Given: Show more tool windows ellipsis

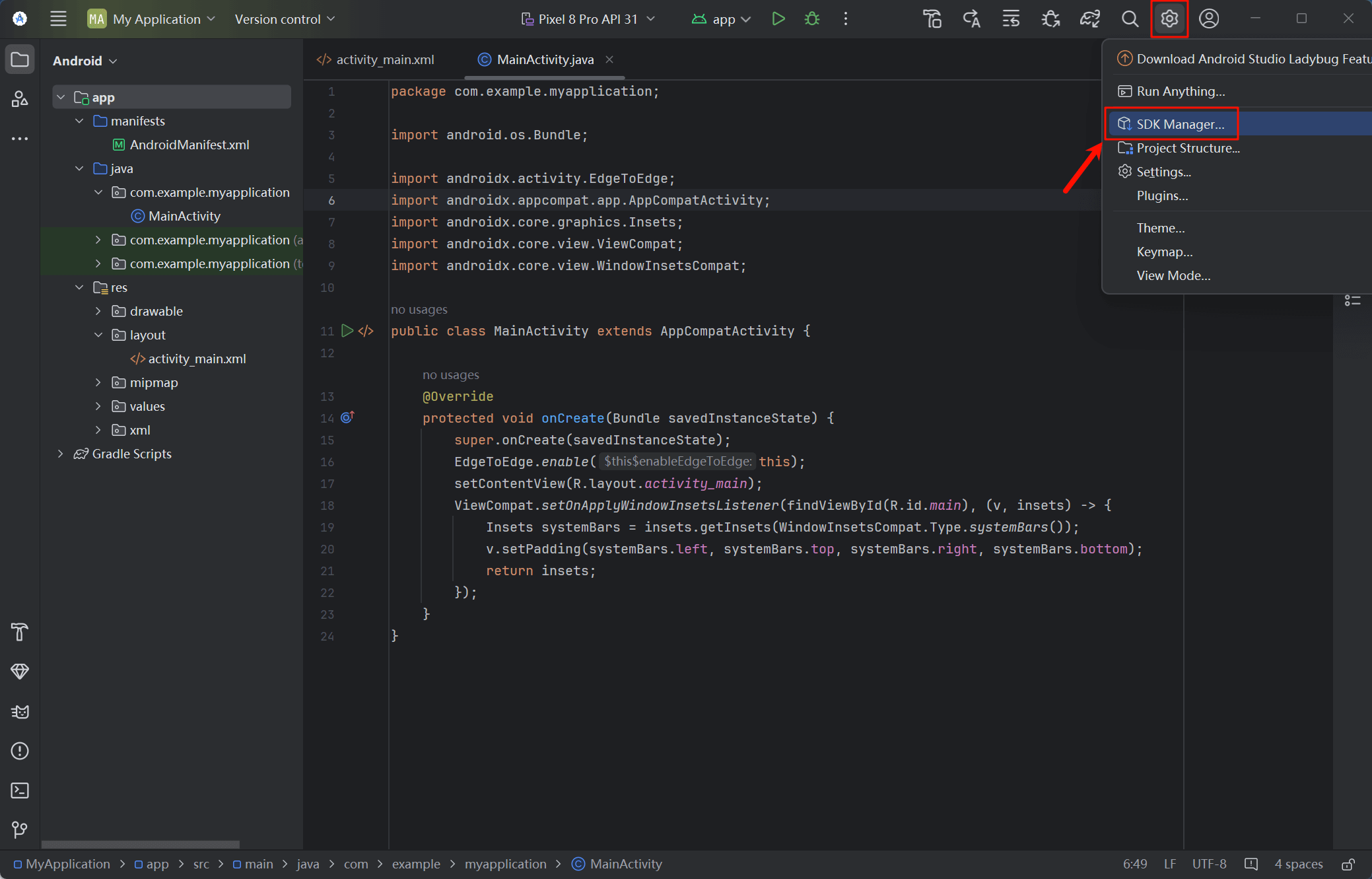Looking at the screenshot, I should click(x=20, y=139).
